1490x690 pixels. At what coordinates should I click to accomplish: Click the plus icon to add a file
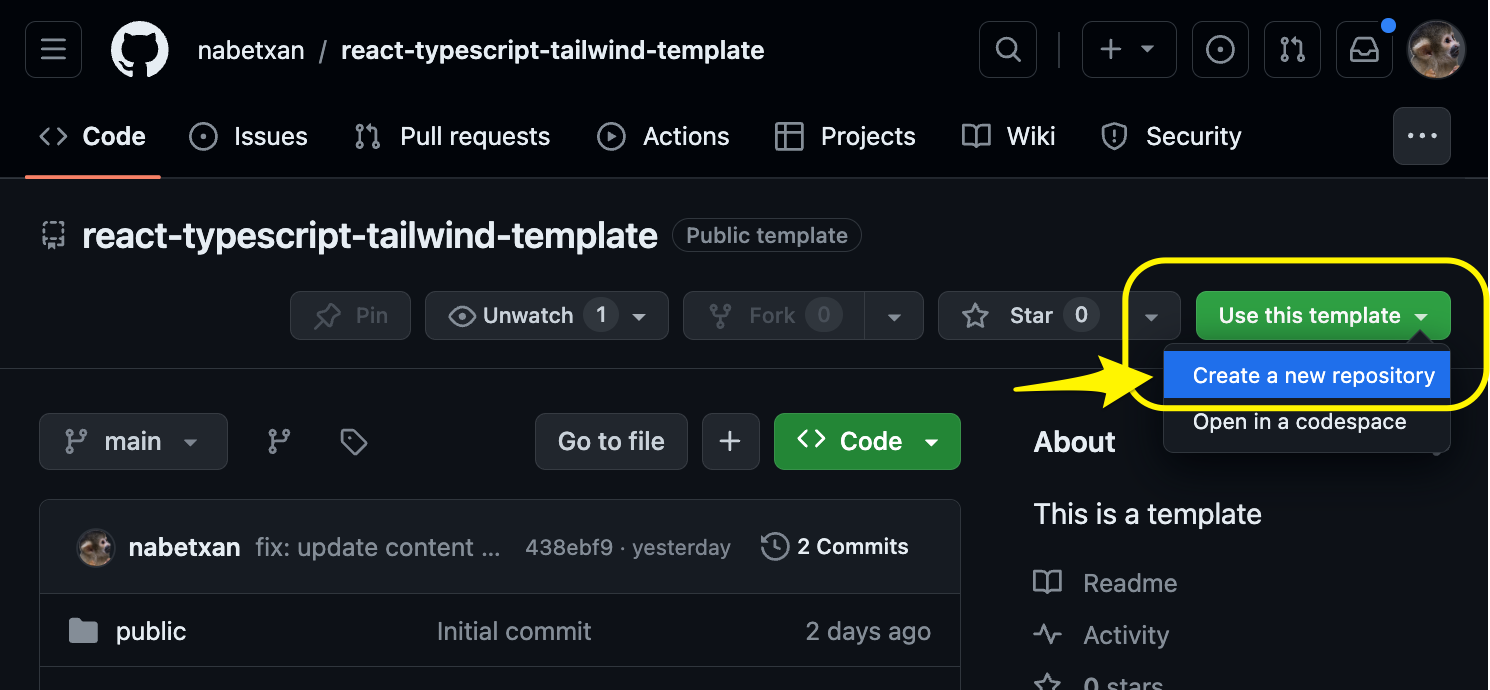tap(730, 441)
